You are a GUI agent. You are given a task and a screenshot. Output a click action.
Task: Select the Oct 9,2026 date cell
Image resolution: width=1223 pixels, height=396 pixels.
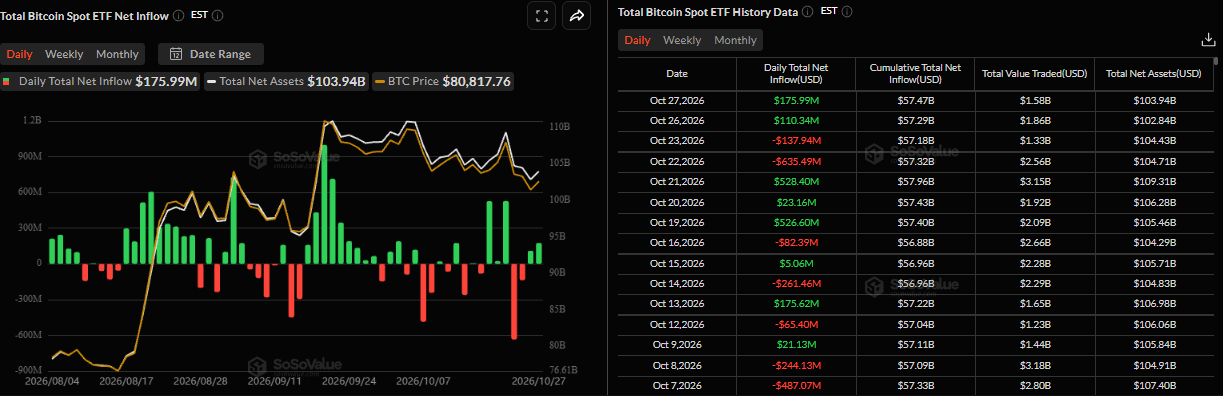[x=677, y=345]
